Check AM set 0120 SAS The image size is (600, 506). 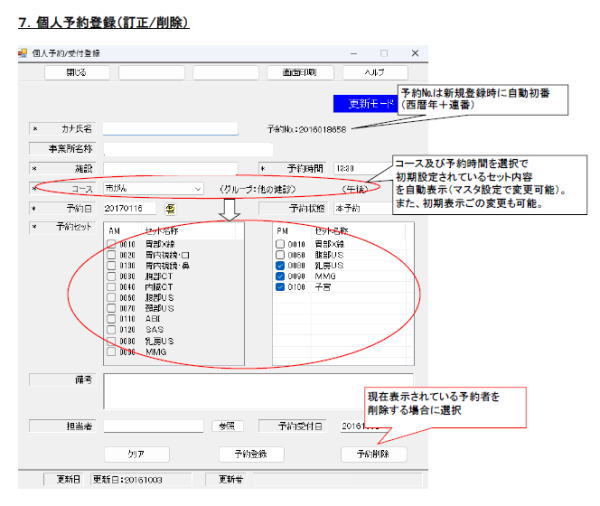[x=111, y=330]
